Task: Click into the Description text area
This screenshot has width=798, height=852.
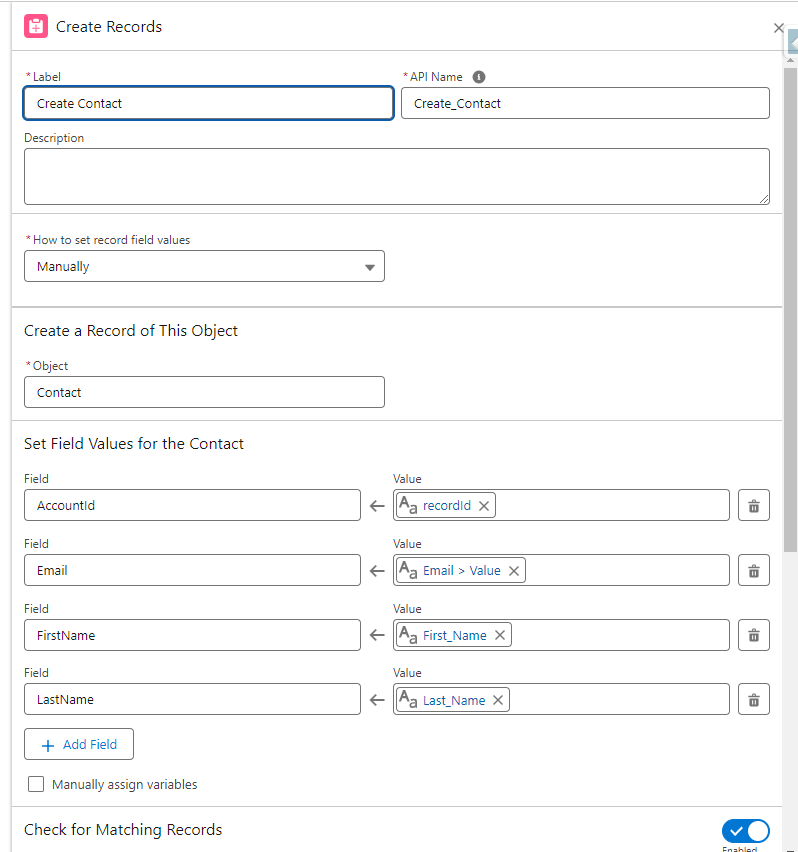Action: [396, 176]
